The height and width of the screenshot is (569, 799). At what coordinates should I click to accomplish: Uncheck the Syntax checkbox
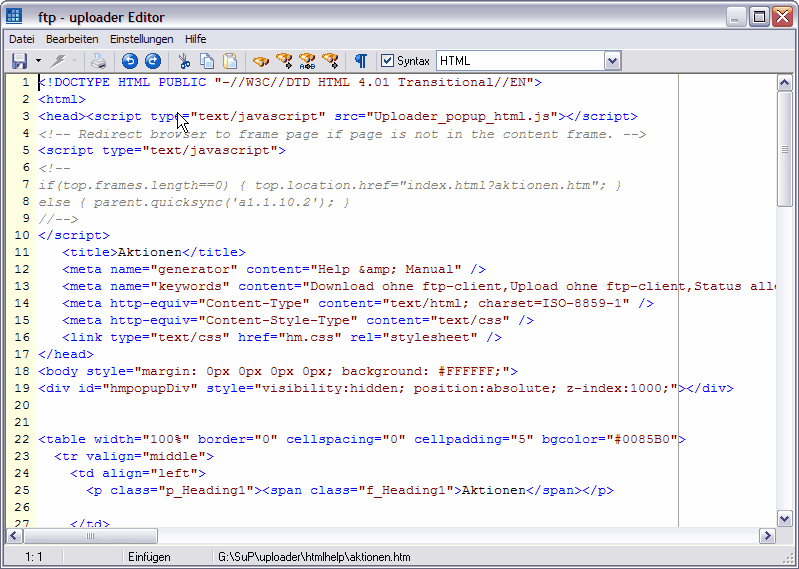point(388,61)
